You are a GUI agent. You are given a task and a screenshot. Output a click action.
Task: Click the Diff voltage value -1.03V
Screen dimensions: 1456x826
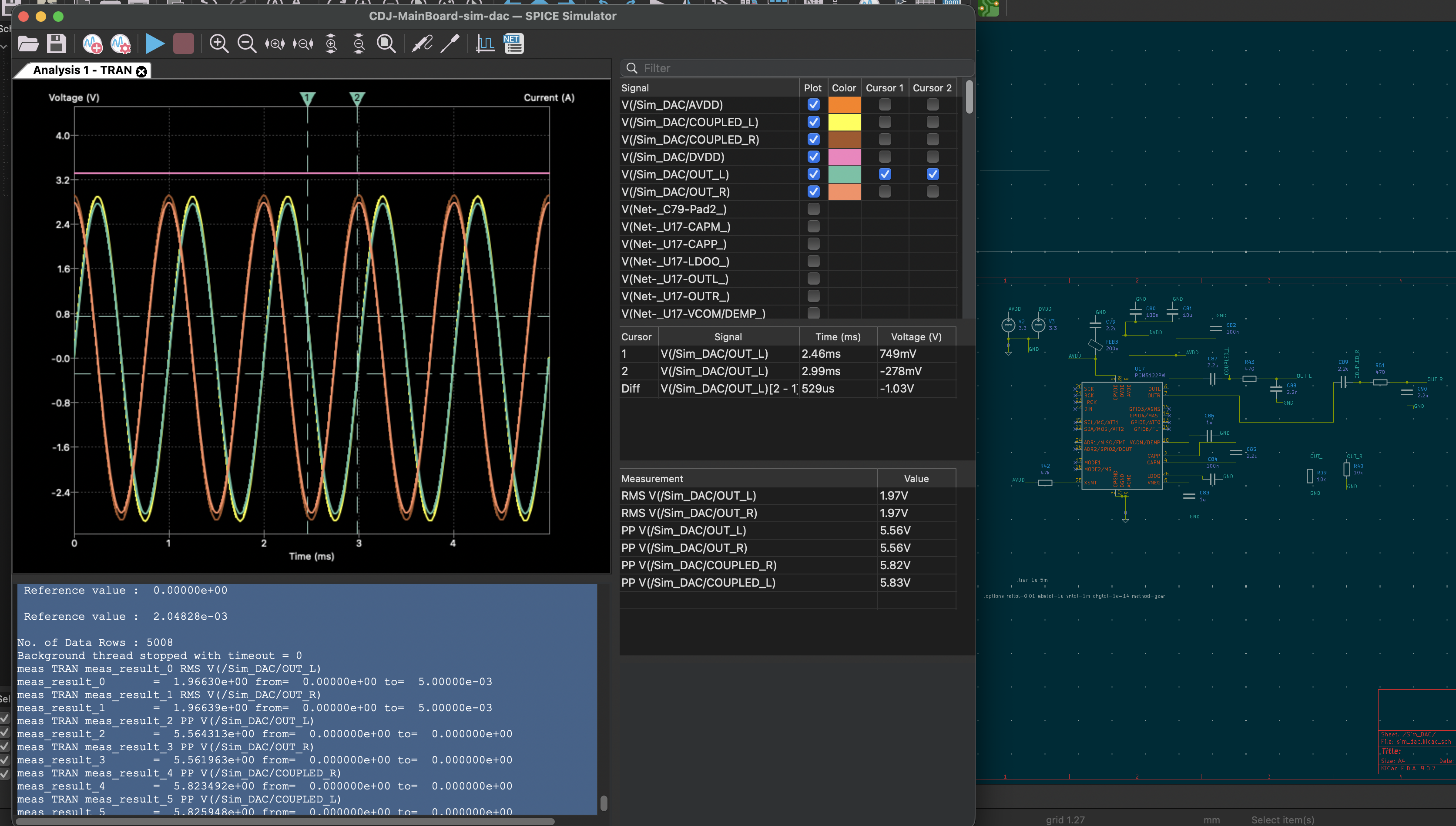click(897, 389)
